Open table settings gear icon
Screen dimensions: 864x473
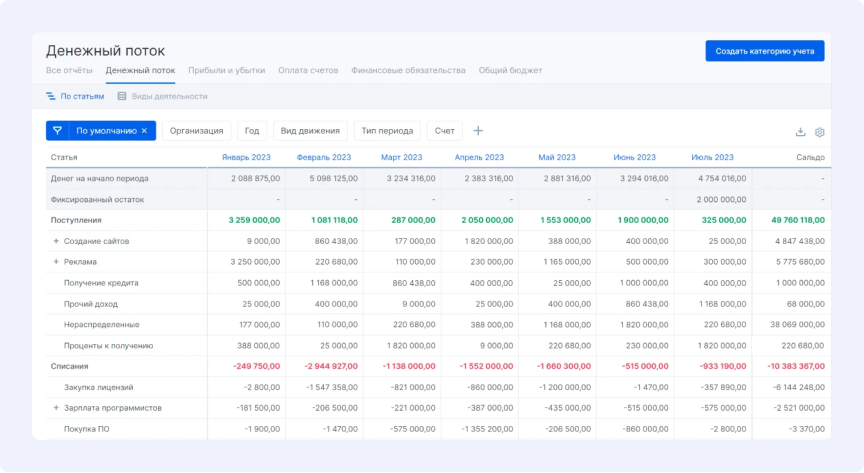tap(819, 132)
